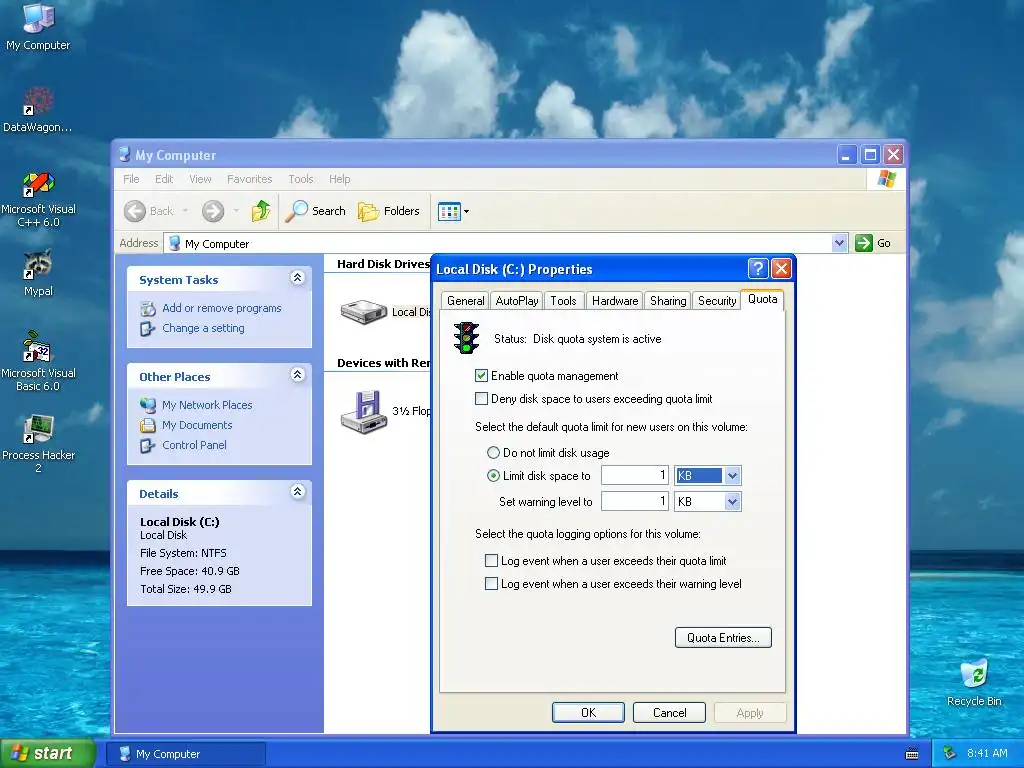Click the Apply button
The image size is (1024, 768).
[x=750, y=712]
